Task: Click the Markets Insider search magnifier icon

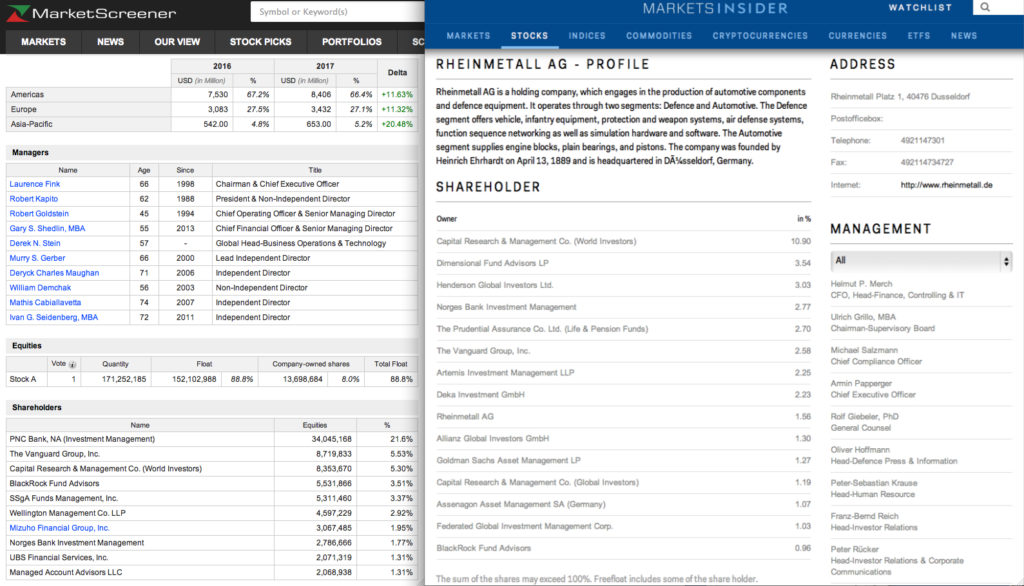Action: (985, 7)
